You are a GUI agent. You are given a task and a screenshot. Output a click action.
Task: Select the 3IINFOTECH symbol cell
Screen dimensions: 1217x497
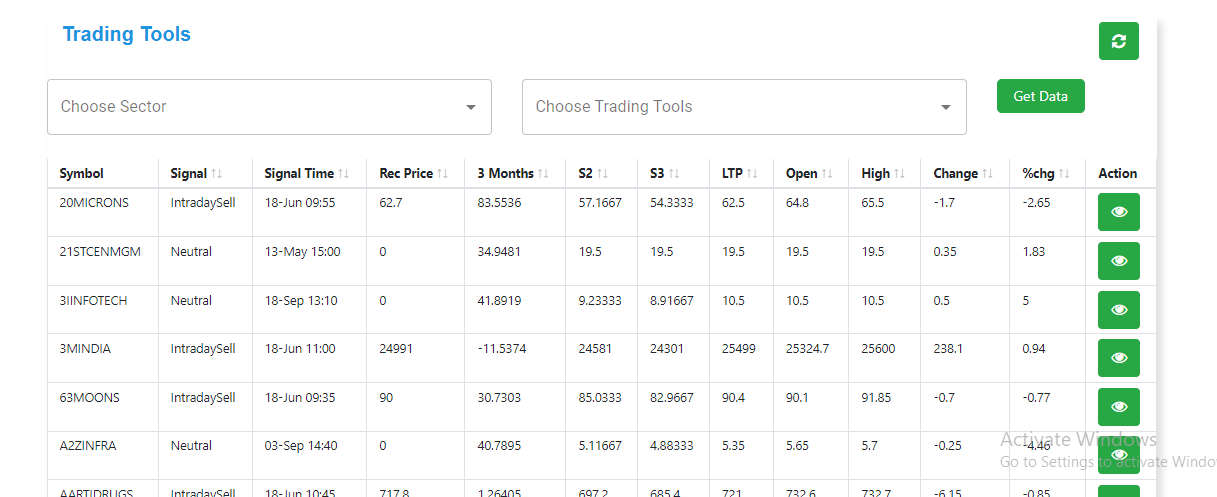click(93, 301)
